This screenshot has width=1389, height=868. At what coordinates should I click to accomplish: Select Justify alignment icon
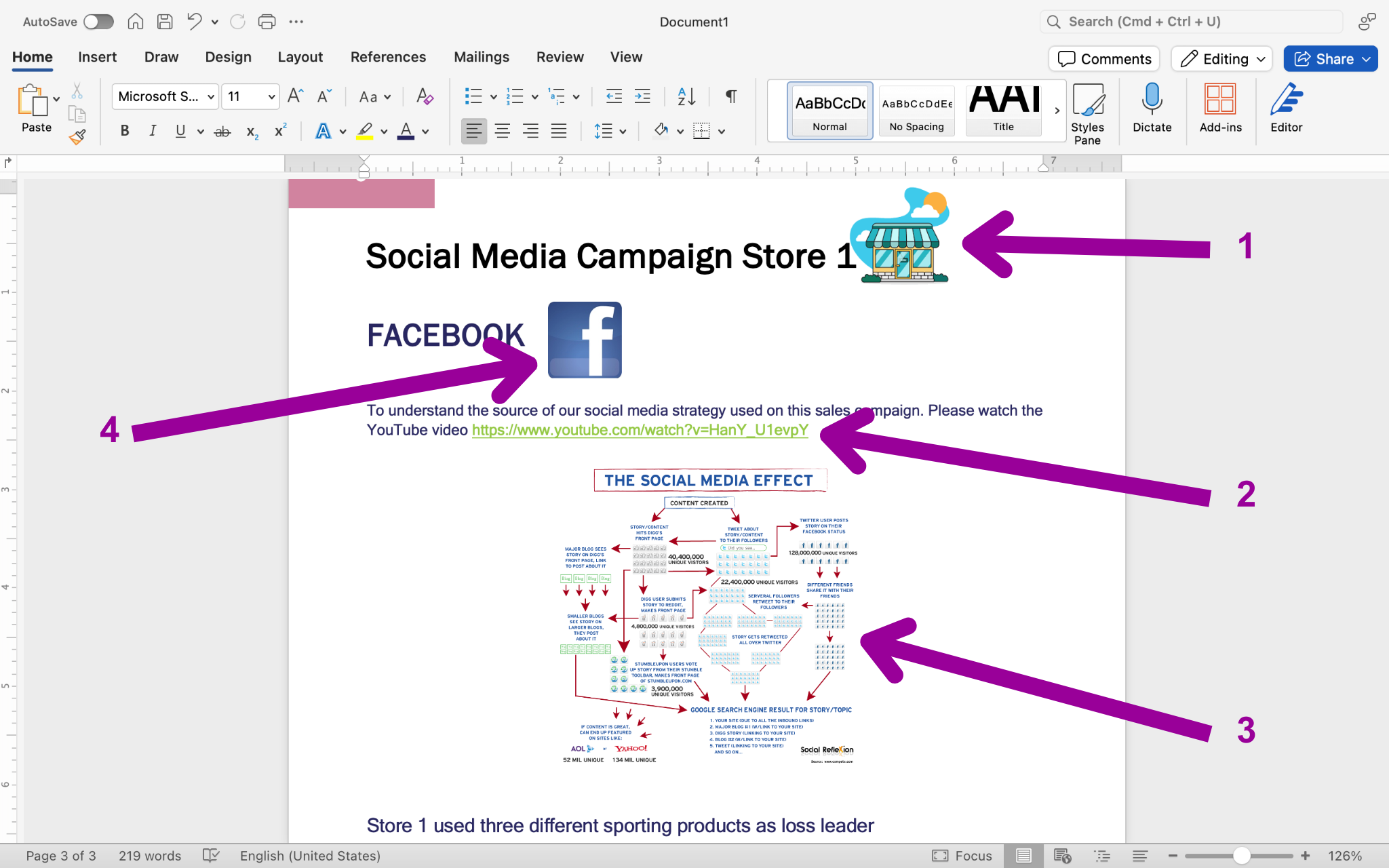[559, 131]
